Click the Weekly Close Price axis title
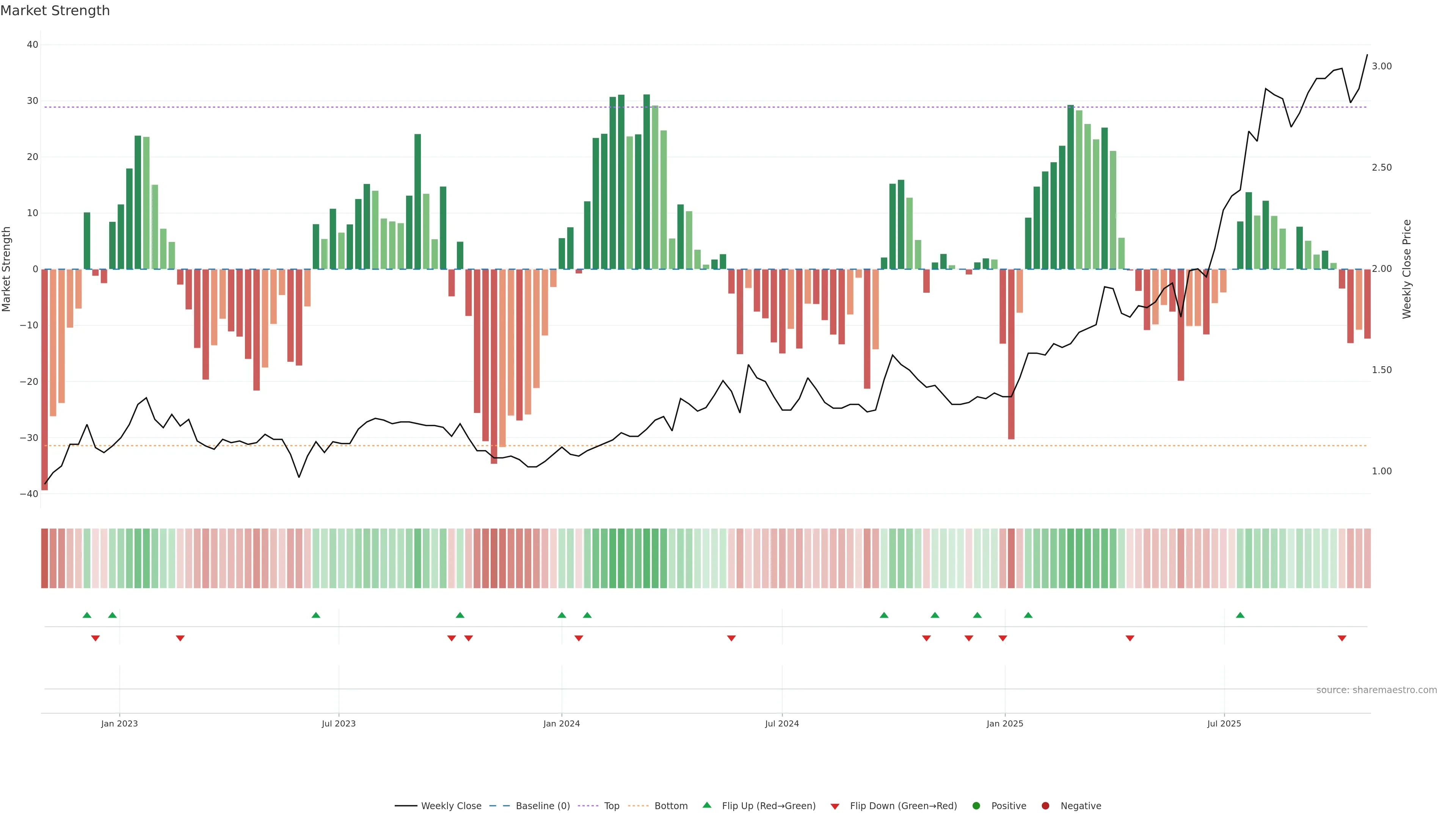Image resolution: width=1456 pixels, height=819 pixels. 1407,269
